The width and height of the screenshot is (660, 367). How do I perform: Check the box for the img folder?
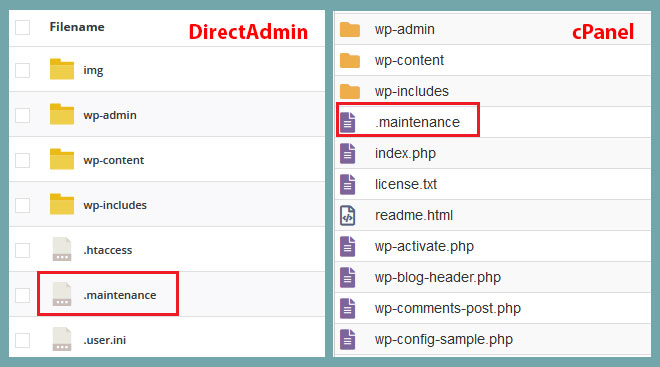22,70
